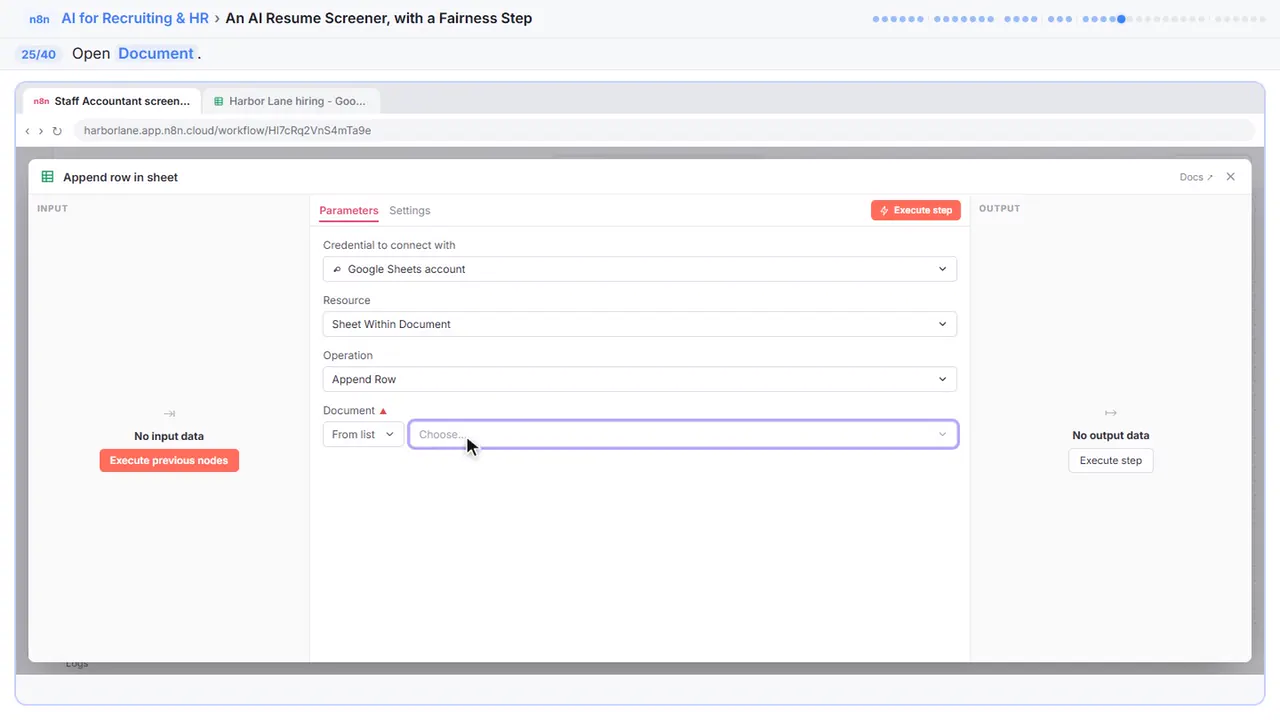Image resolution: width=1280 pixels, height=720 pixels.
Task: Click the Credential to connect with label
Action: click(389, 245)
